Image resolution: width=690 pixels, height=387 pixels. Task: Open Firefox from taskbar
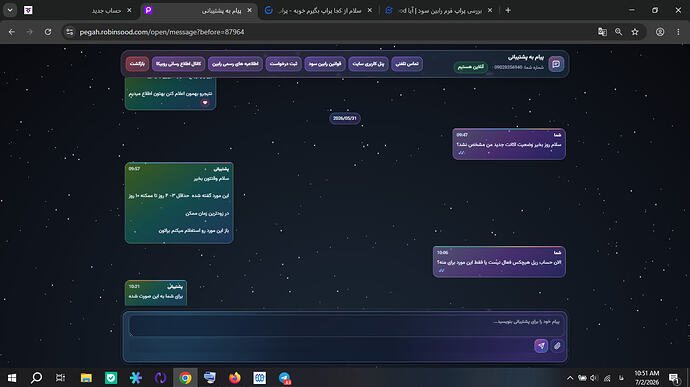pyautogui.click(x=235, y=378)
